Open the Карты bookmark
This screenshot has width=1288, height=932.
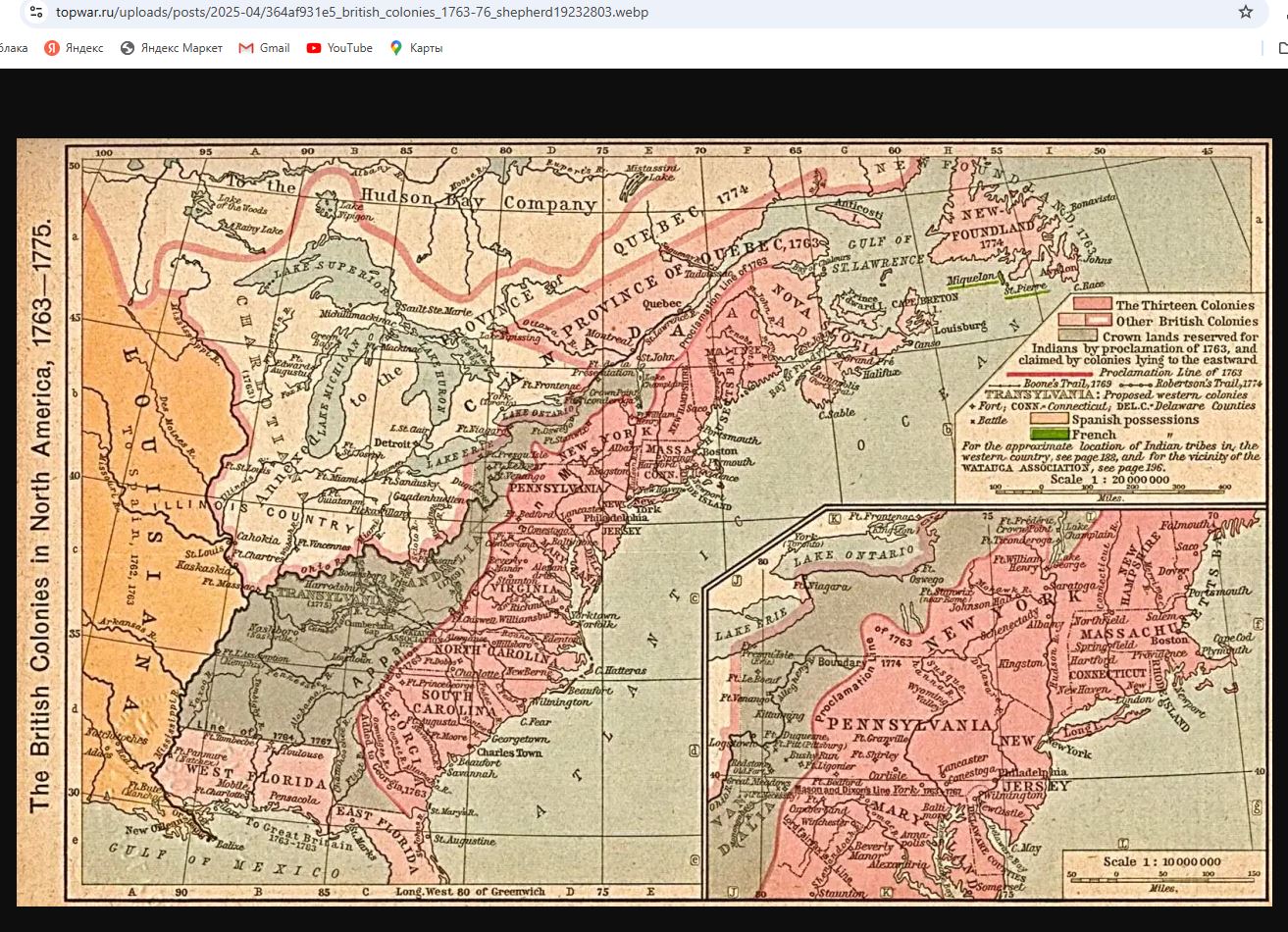click(416, 48)
